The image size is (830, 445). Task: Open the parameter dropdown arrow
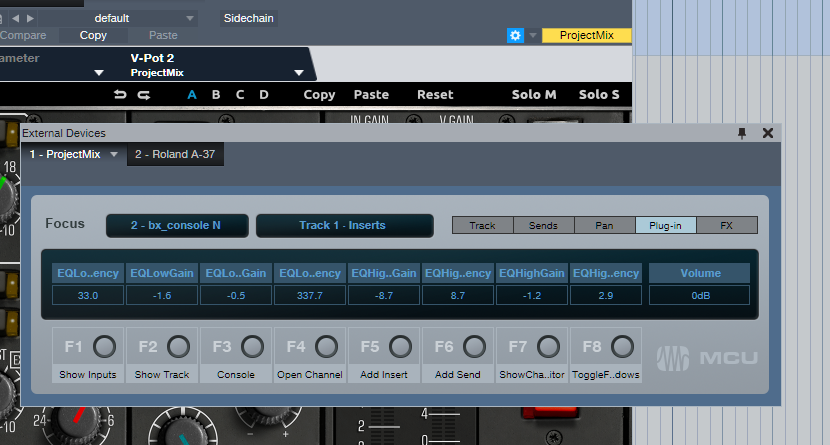(x=99, y=72)
